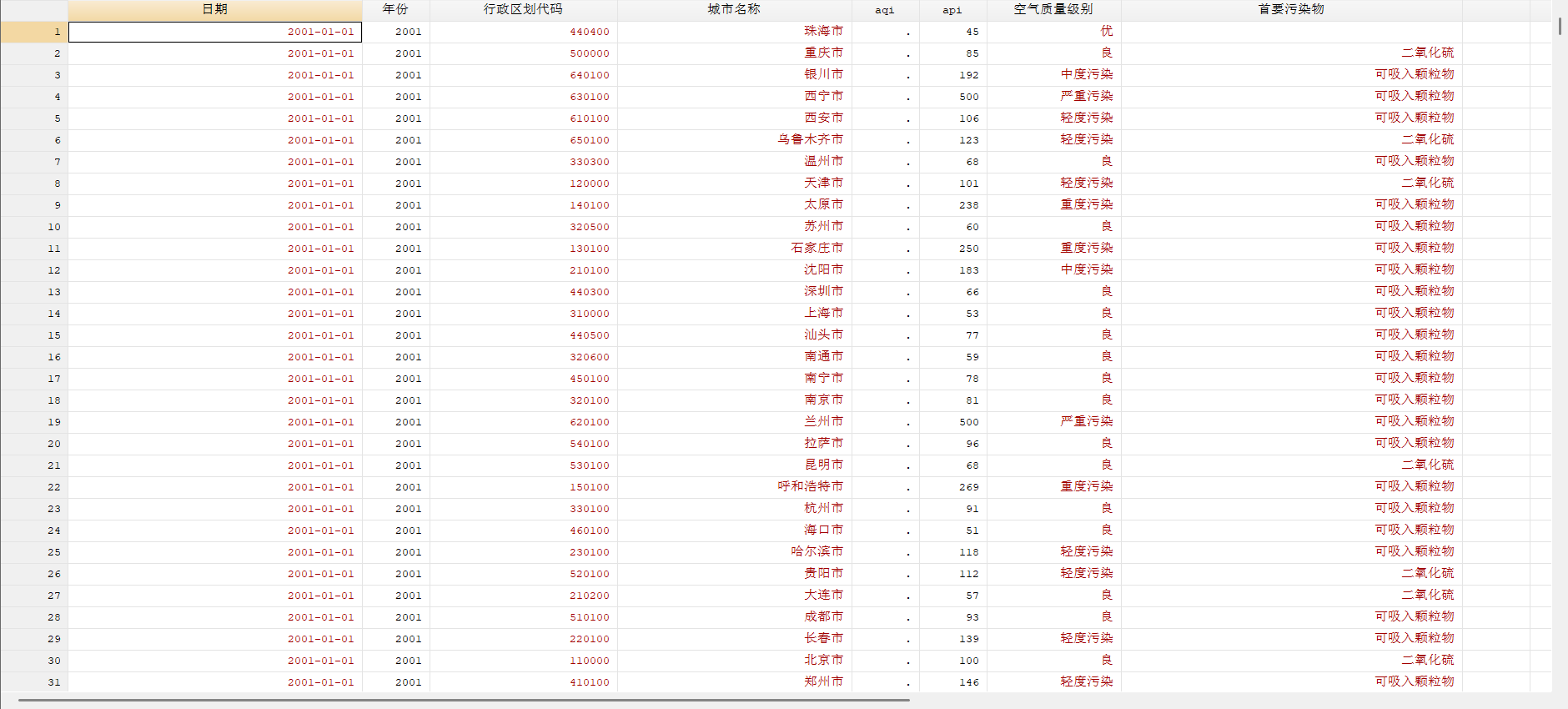Image resolution: width=1568 pixels, height=709 pixels.
Task: Click city cell 西宁市
Action: pos(734,97)
